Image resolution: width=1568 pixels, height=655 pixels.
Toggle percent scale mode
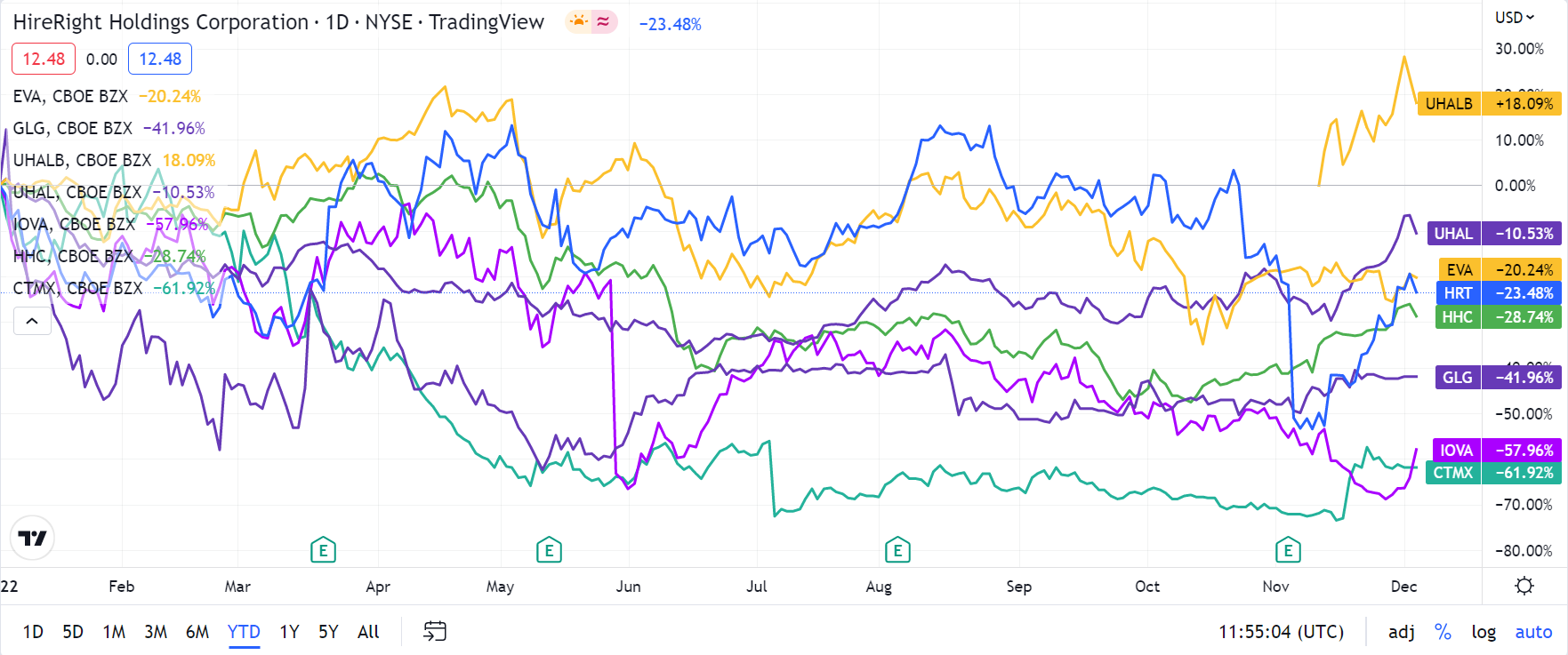[1443, 631]
